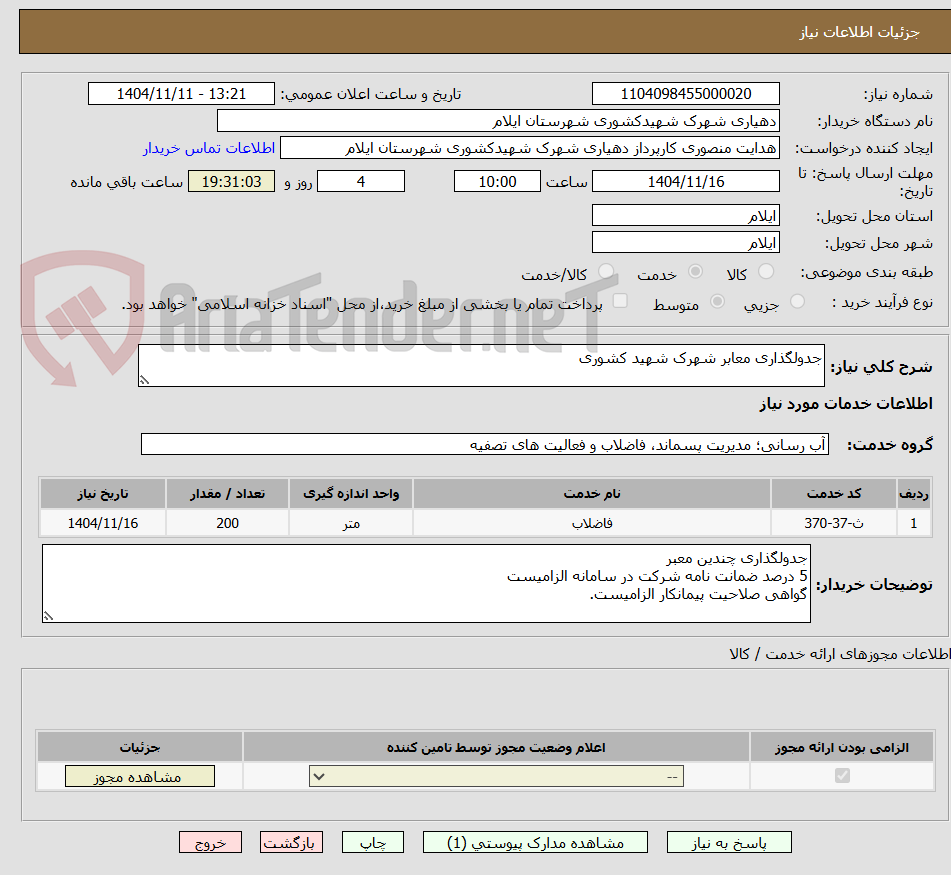Click اعلام وضعیت مجوز توسط تامین کننده header
The image size is (951, 875).
pos(496,747)
